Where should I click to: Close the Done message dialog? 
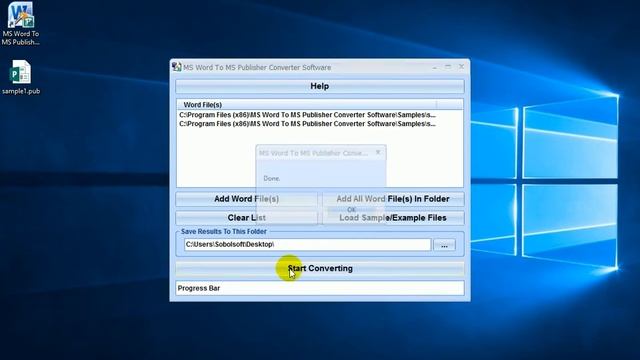378,152
